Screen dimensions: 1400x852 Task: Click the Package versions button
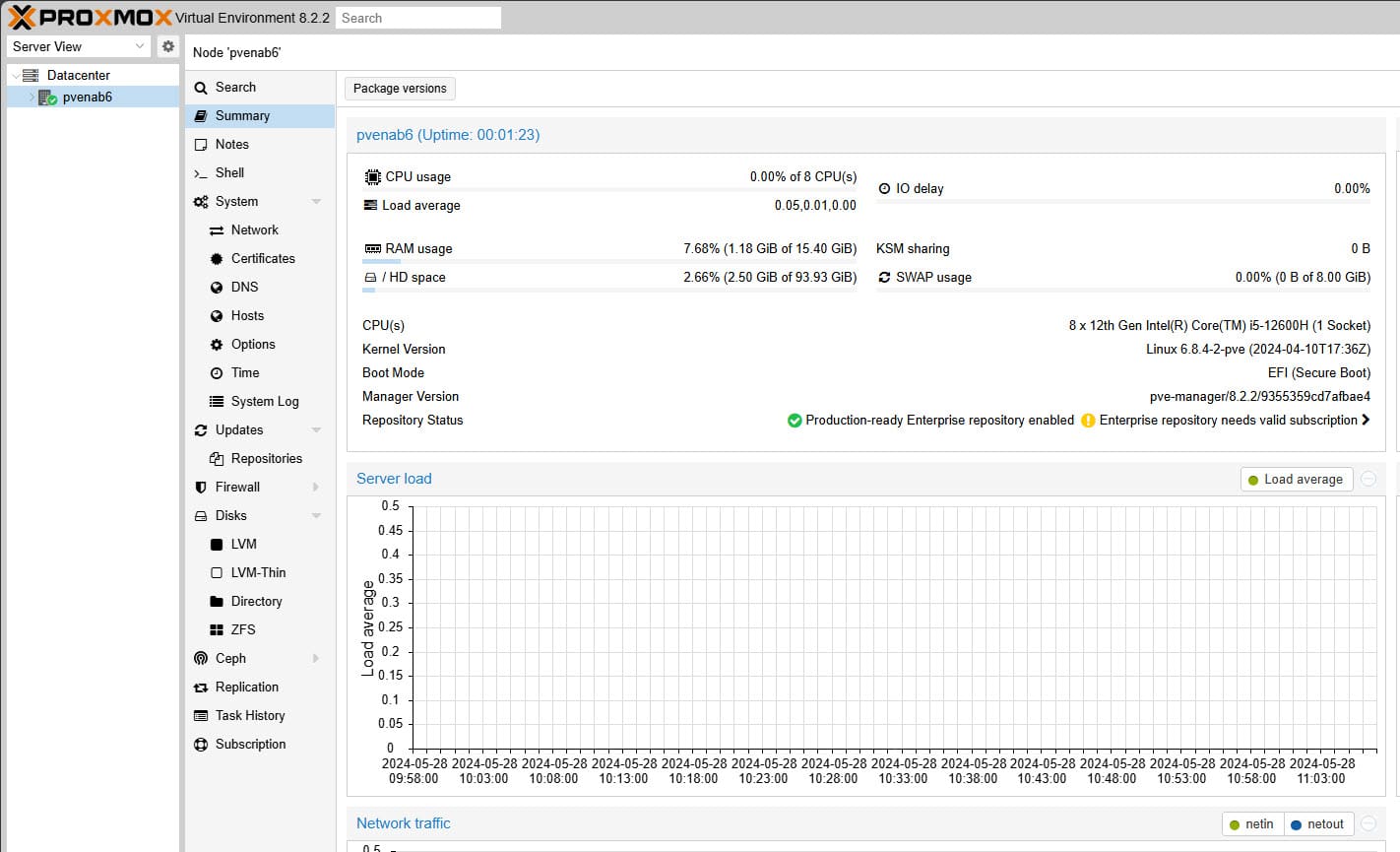(x=399, y=88)
